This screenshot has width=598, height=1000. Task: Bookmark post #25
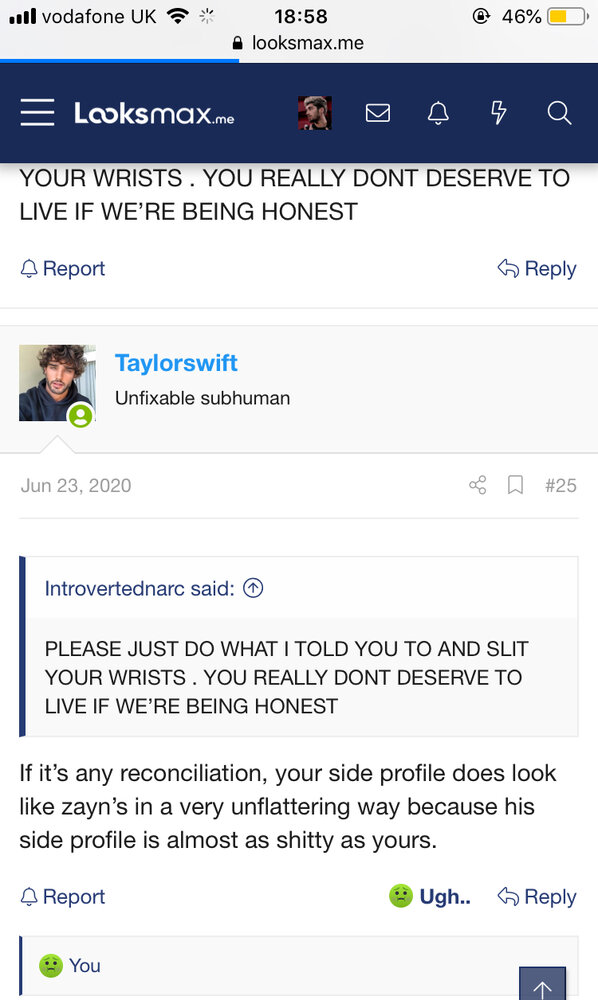pos(515,485)
